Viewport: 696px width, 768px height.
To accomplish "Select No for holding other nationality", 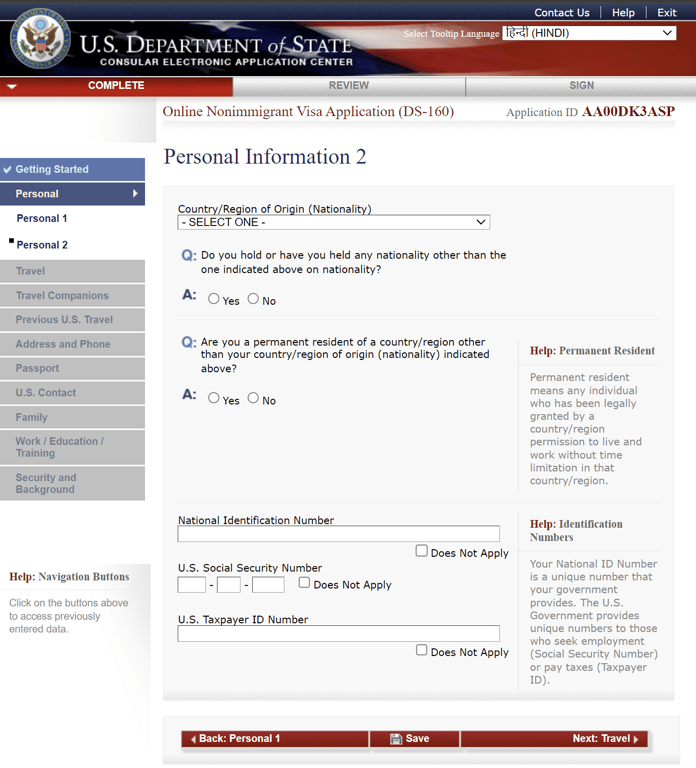I will (x=253, y=299).
